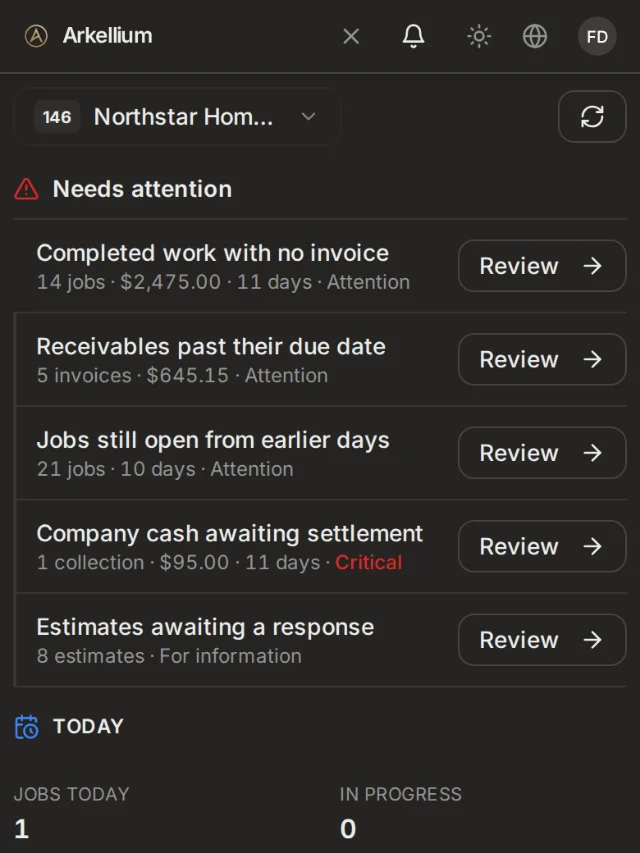Click the "IN PROGRESS" stat label
Screen dimensions: 640x853
401,794
